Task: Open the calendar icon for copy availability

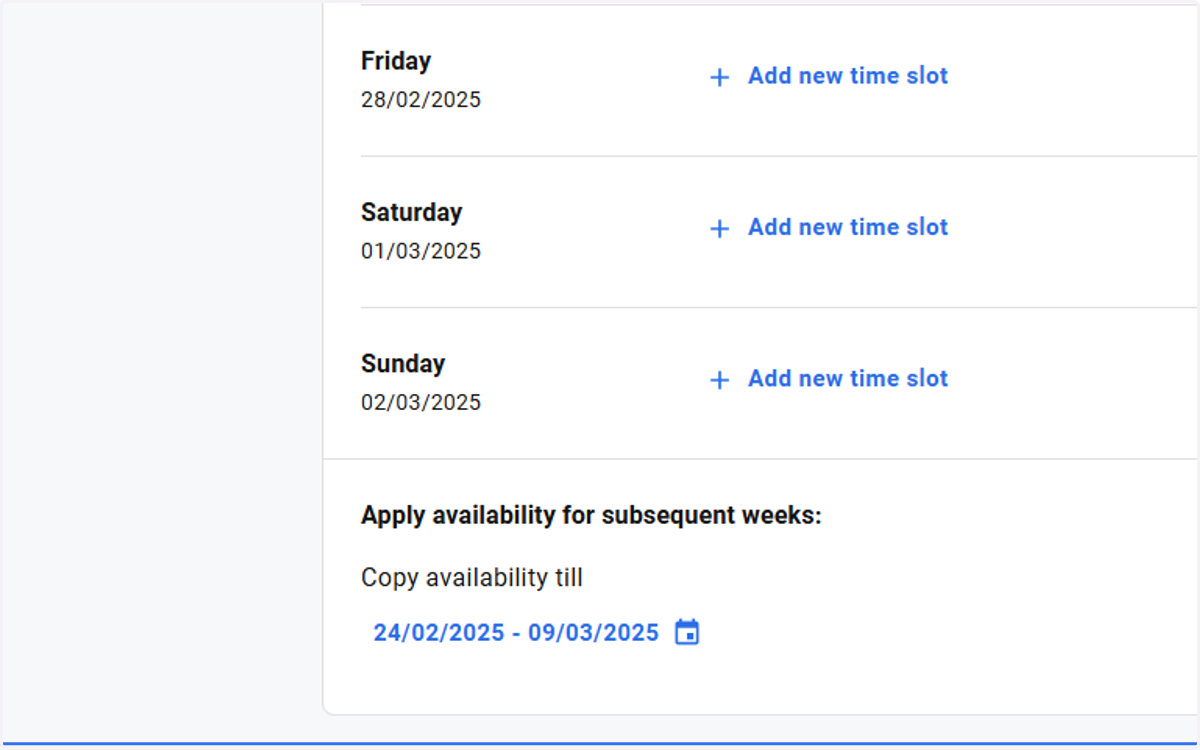Action: pos(687,632)
